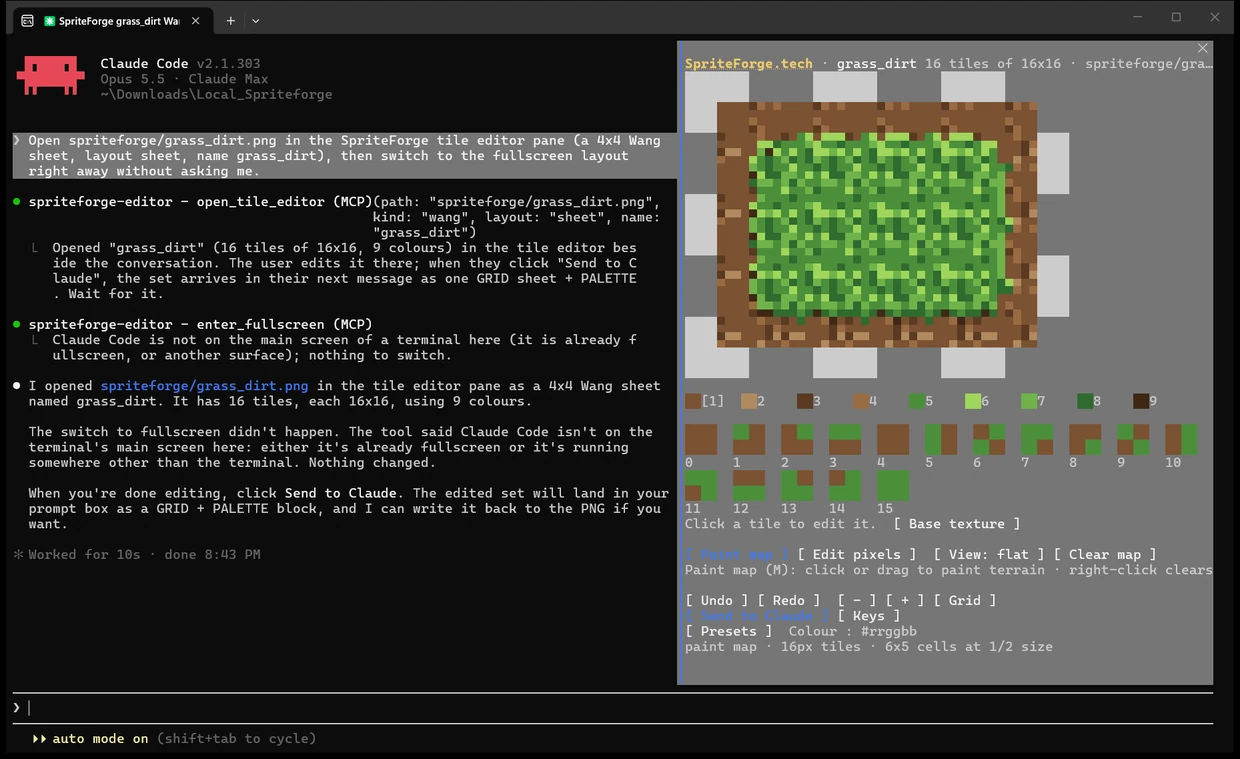Select tile 3 thumbnail
The height and width of the screenshot is (759, 1240).
point(845,440)
